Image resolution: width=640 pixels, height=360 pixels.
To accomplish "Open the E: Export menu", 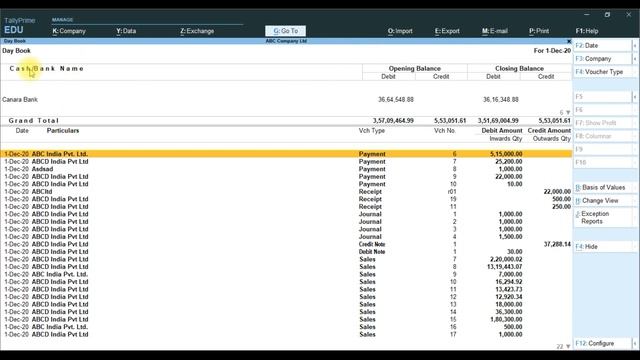I will pos(447,31).
